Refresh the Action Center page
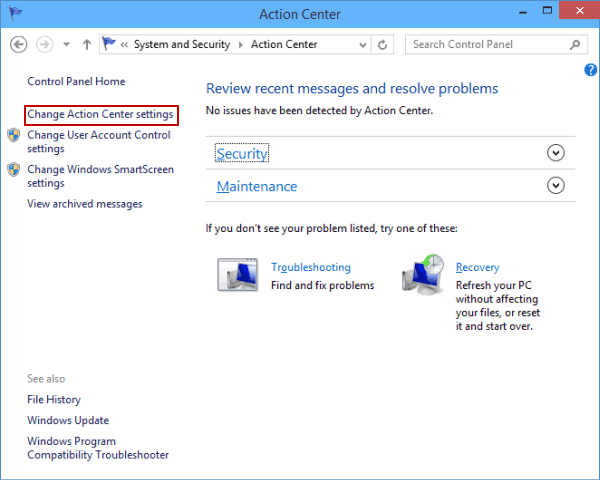The width and height of the screenshot is (600, 480). pyautogui.click(x=382, y=45)
